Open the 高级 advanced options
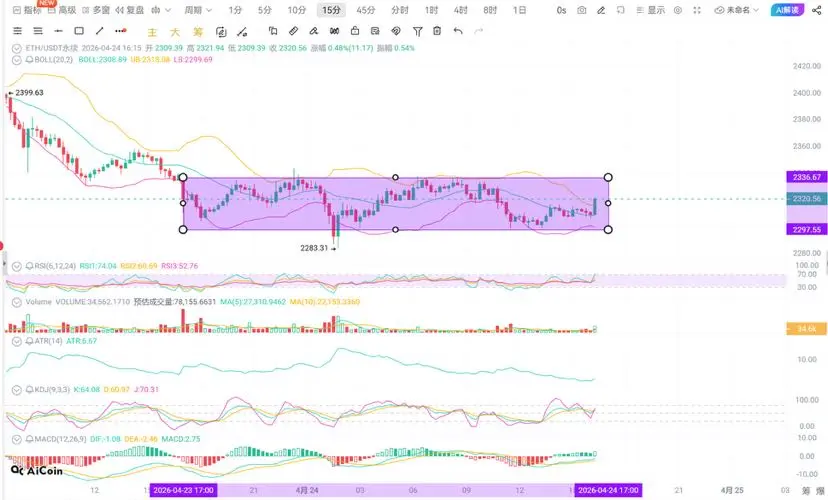The height and width of the screenshot is (500, 828). [x=62, y=10]
